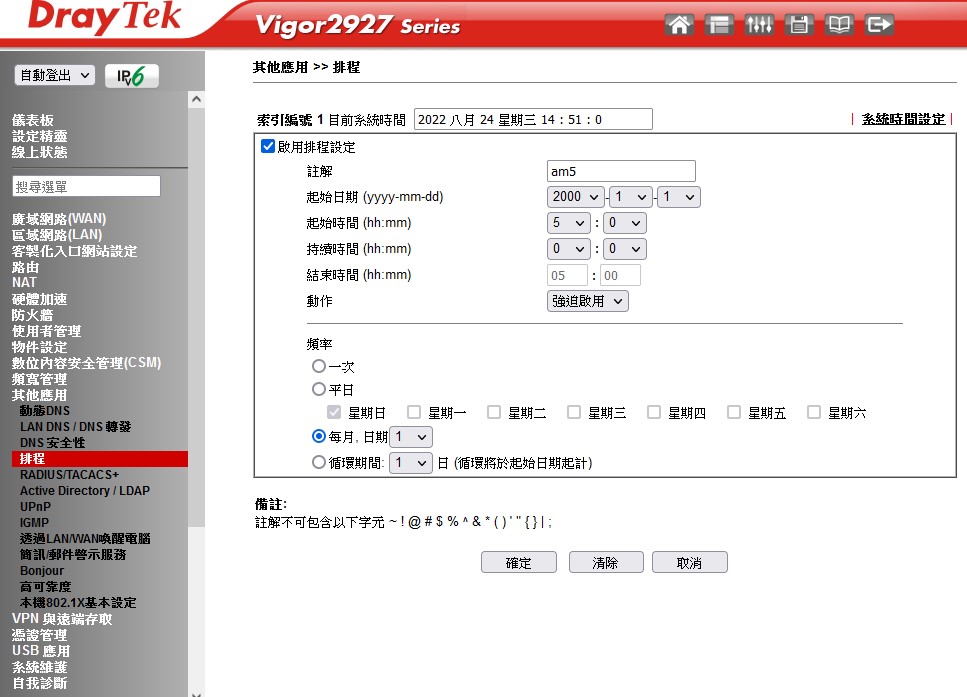The width and height of the screenshot is (967, 697).
Task: Open UPnP submenu item
Action: coord(35,507)
